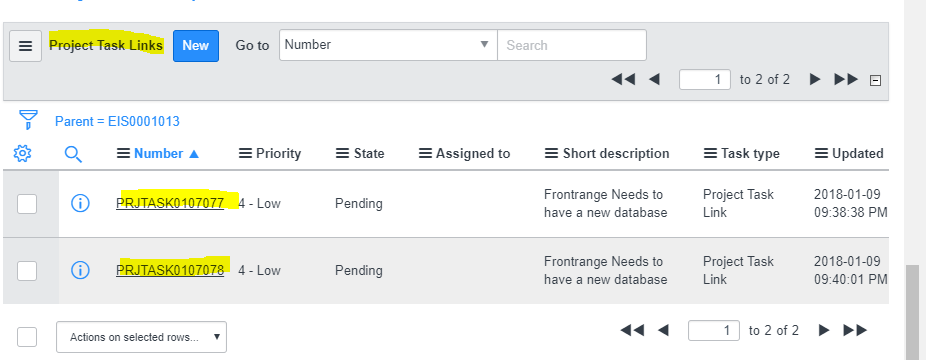Viewport: 926px width, 360px height.
Task: Toggle the select-all checkbox at bottom
Action: [27, 338]
